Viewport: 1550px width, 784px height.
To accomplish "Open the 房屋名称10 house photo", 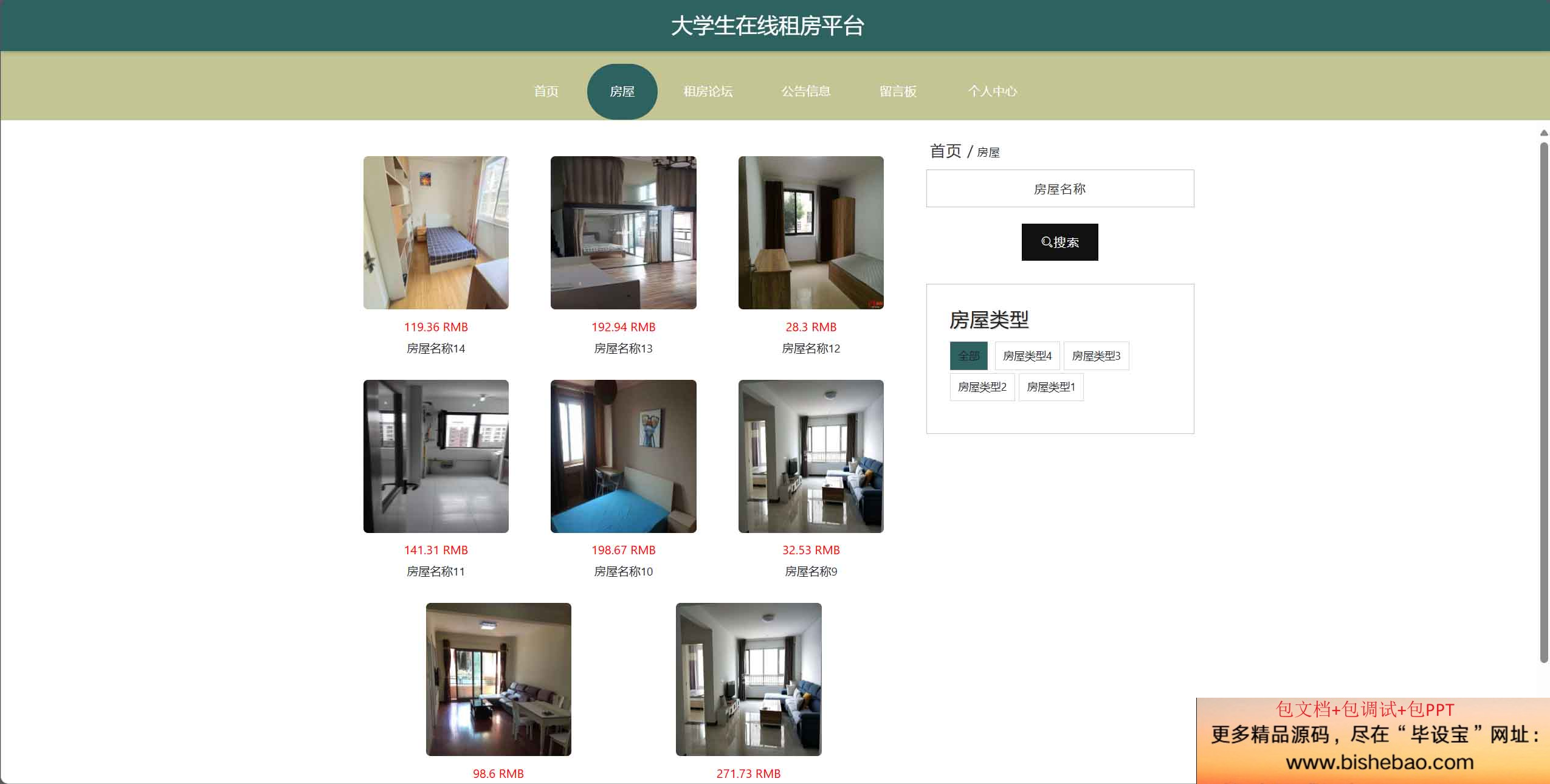I will 623,456.
